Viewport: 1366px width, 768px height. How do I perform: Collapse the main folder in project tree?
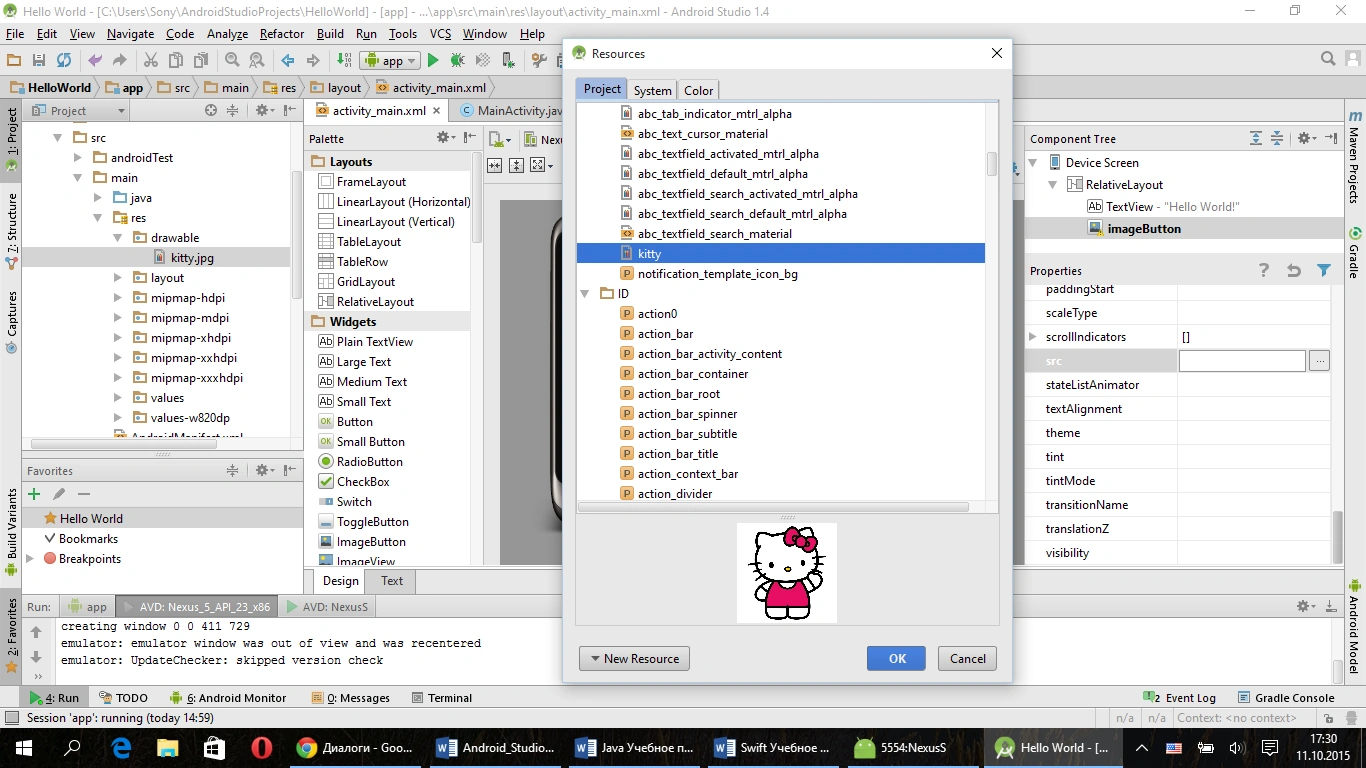point(78,178)
